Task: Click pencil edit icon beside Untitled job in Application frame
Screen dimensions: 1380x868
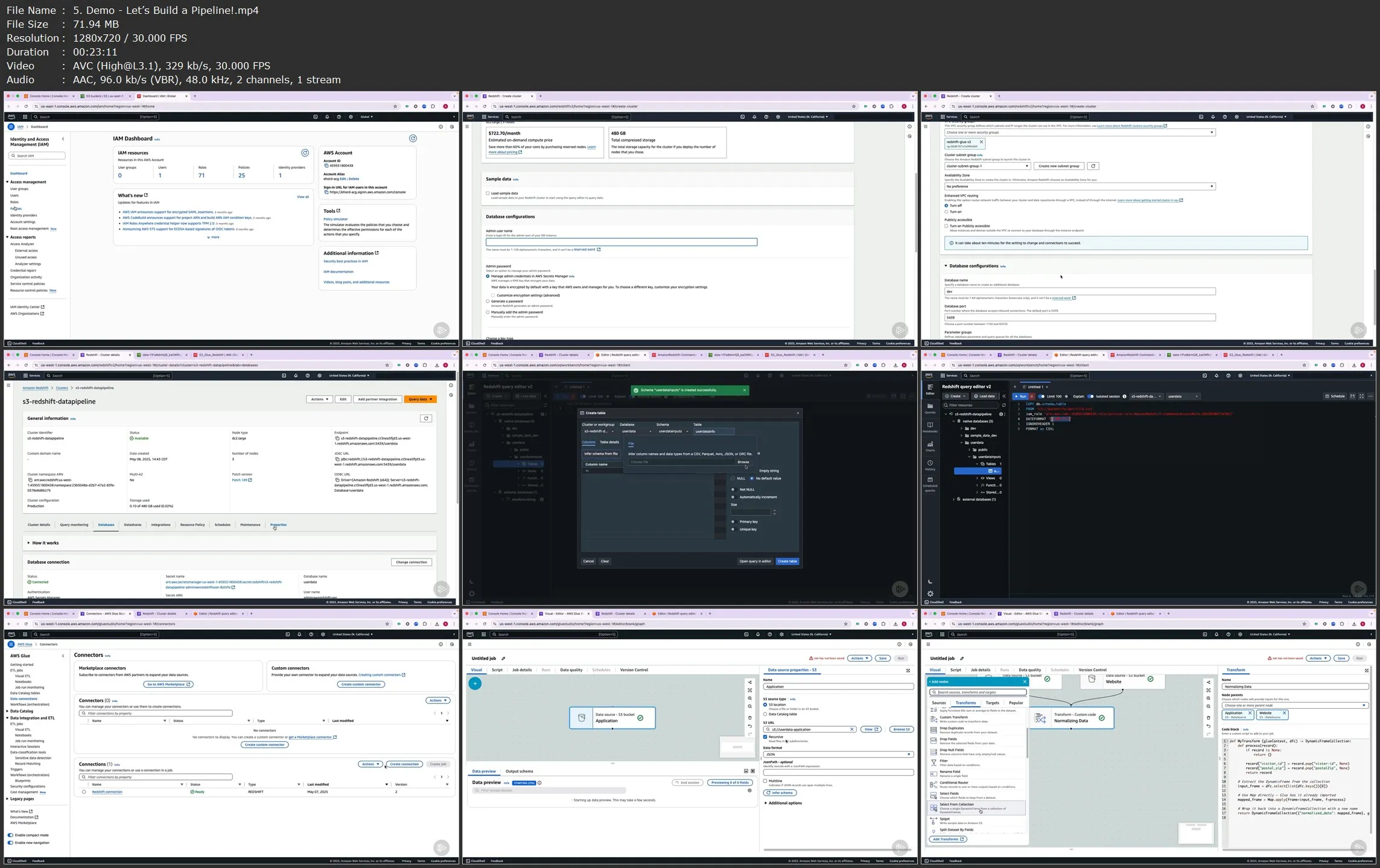Action: [503, 659]
